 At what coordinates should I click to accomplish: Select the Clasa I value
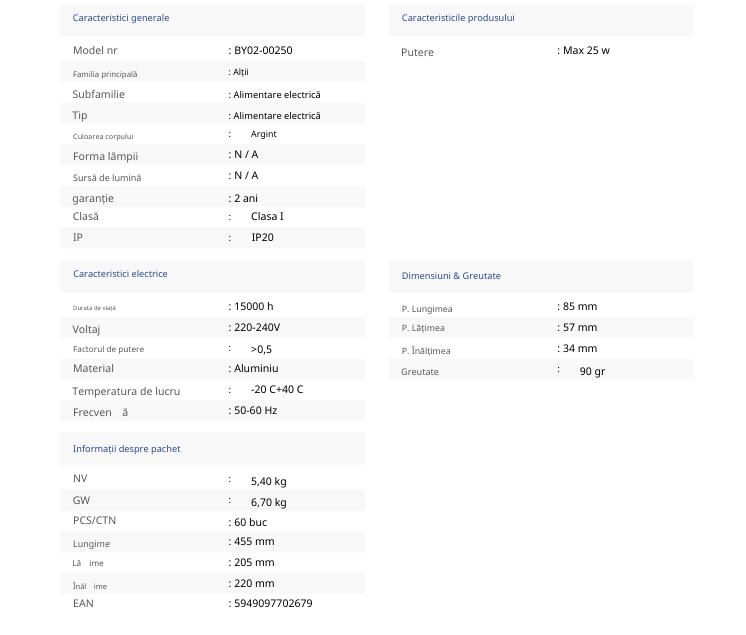[x=267, y=216]
